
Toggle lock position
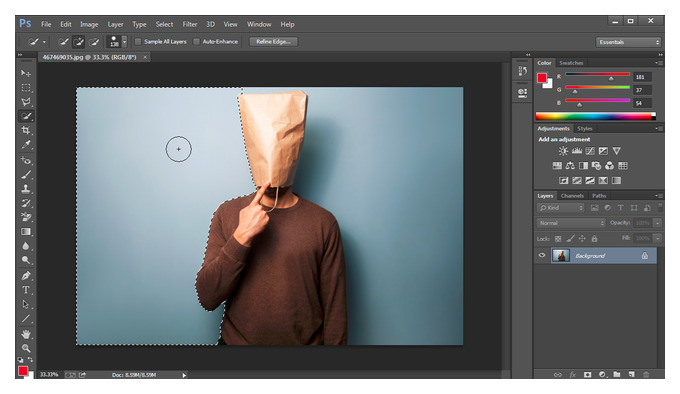(582, 238)
